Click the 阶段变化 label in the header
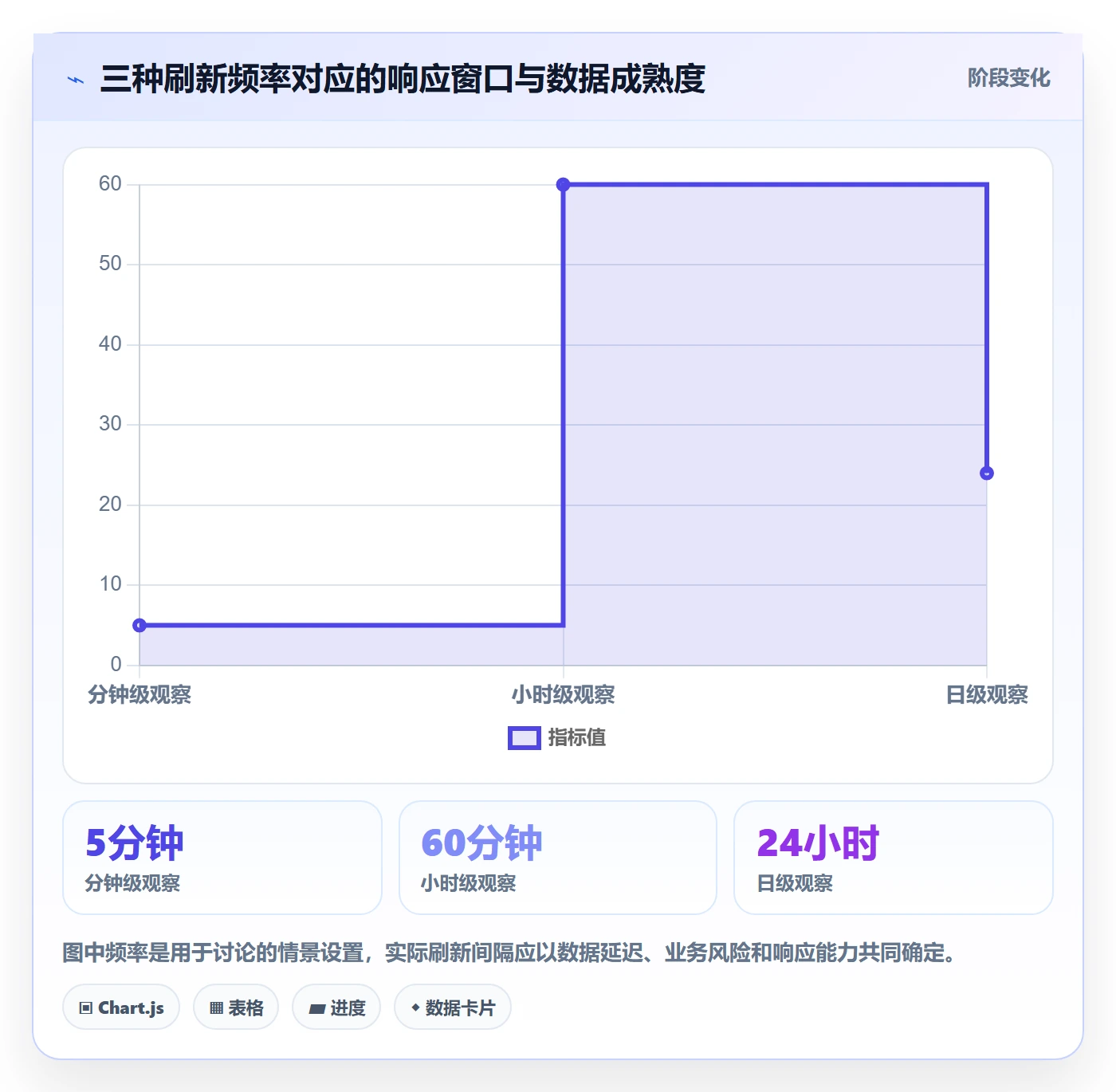Image resolution: width=1116 pixels, height=1092 pixels. (1008, 78)
